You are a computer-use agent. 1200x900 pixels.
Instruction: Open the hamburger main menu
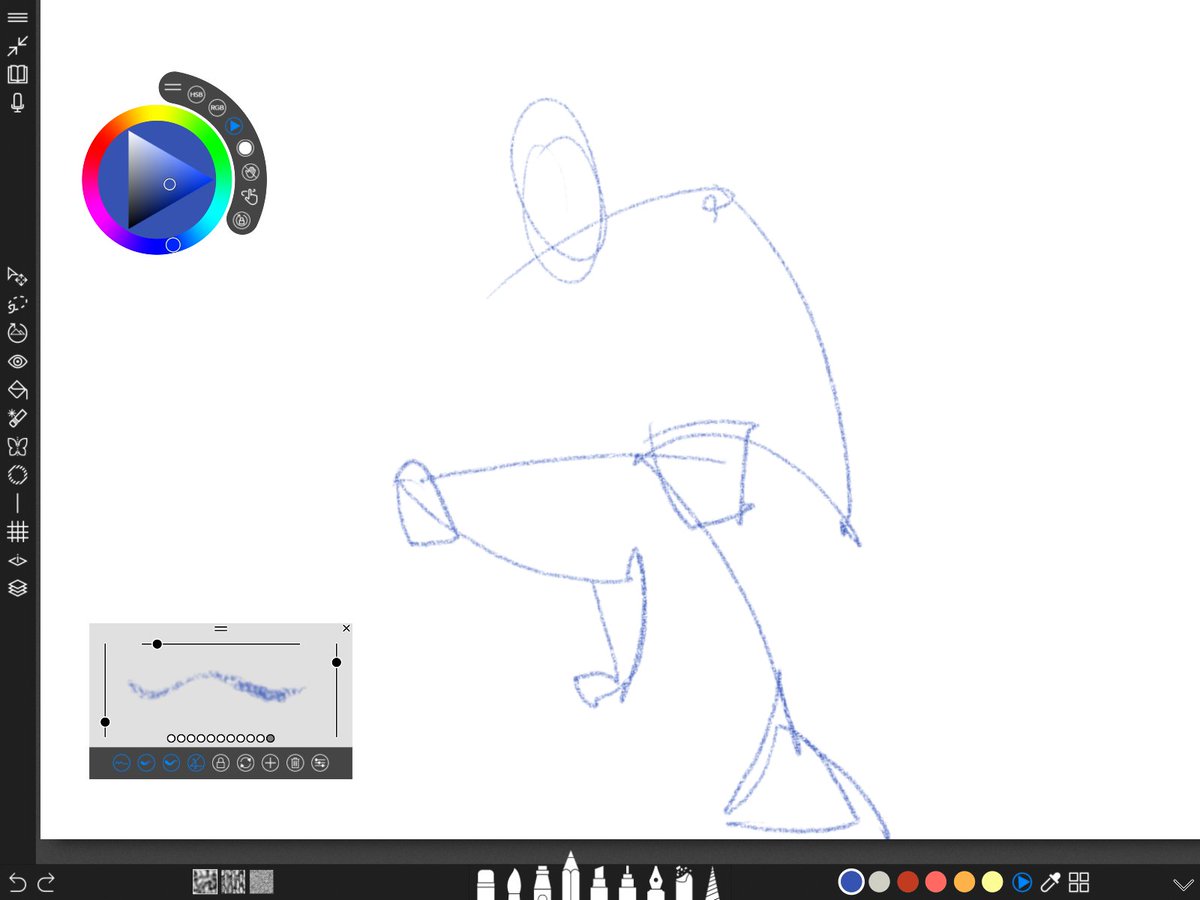coord(18,17)
